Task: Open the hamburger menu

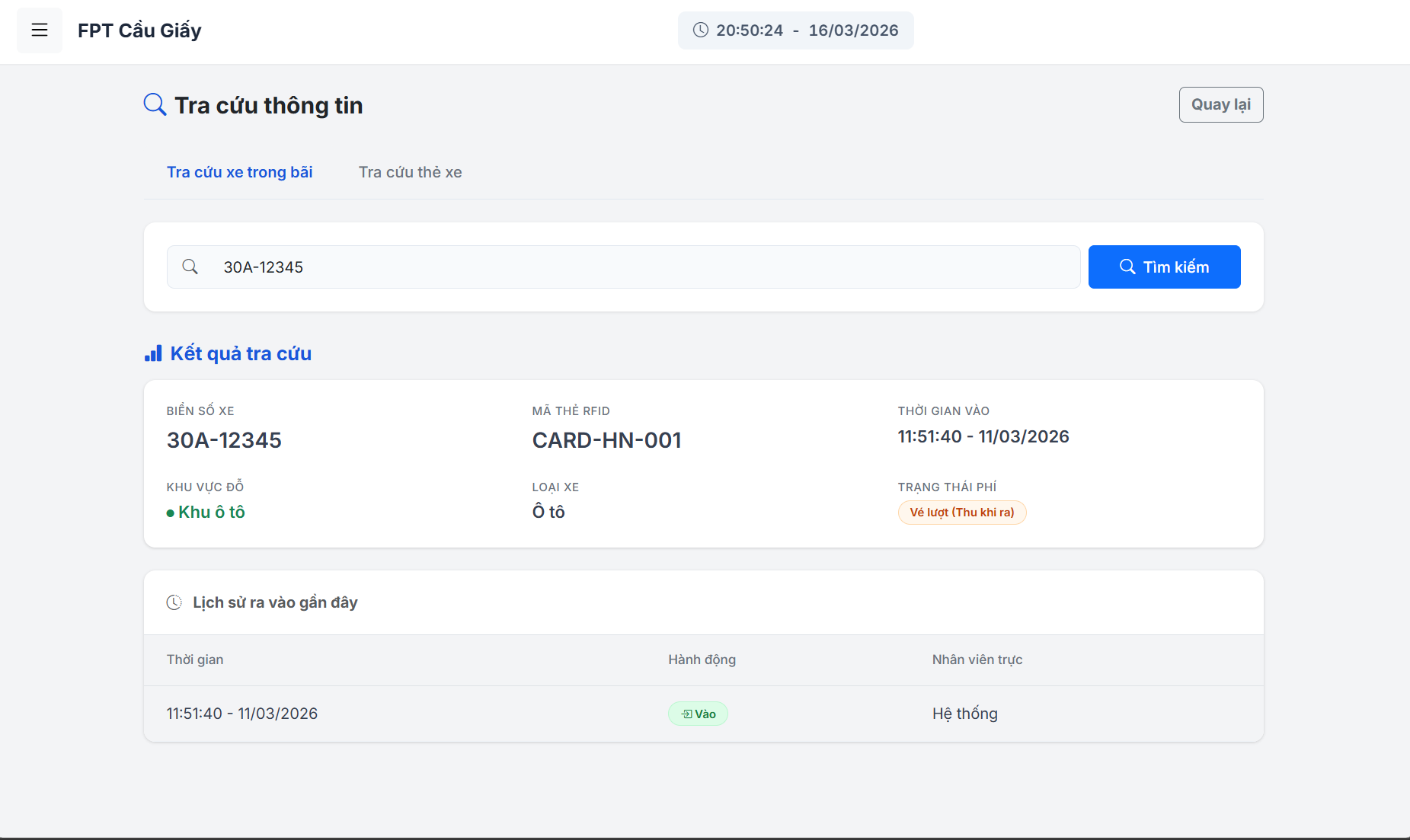Action: point(40,30)
